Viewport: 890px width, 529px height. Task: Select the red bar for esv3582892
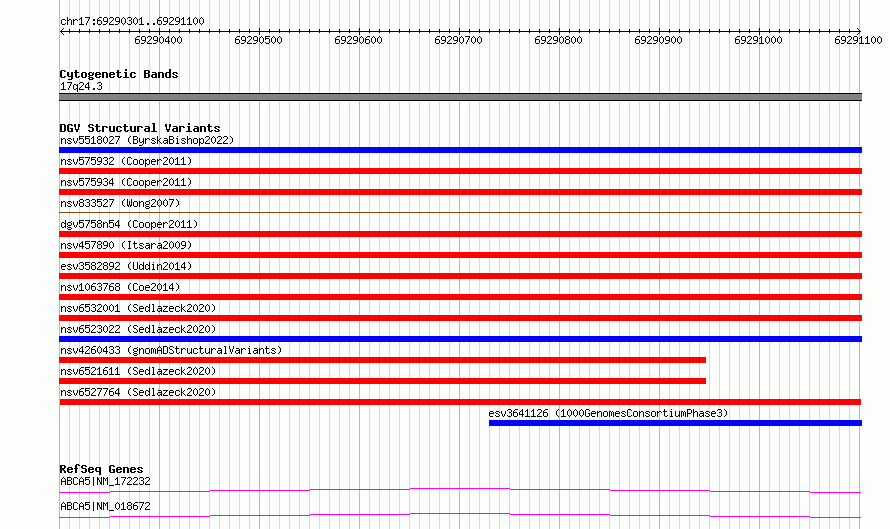pos(460,276)
